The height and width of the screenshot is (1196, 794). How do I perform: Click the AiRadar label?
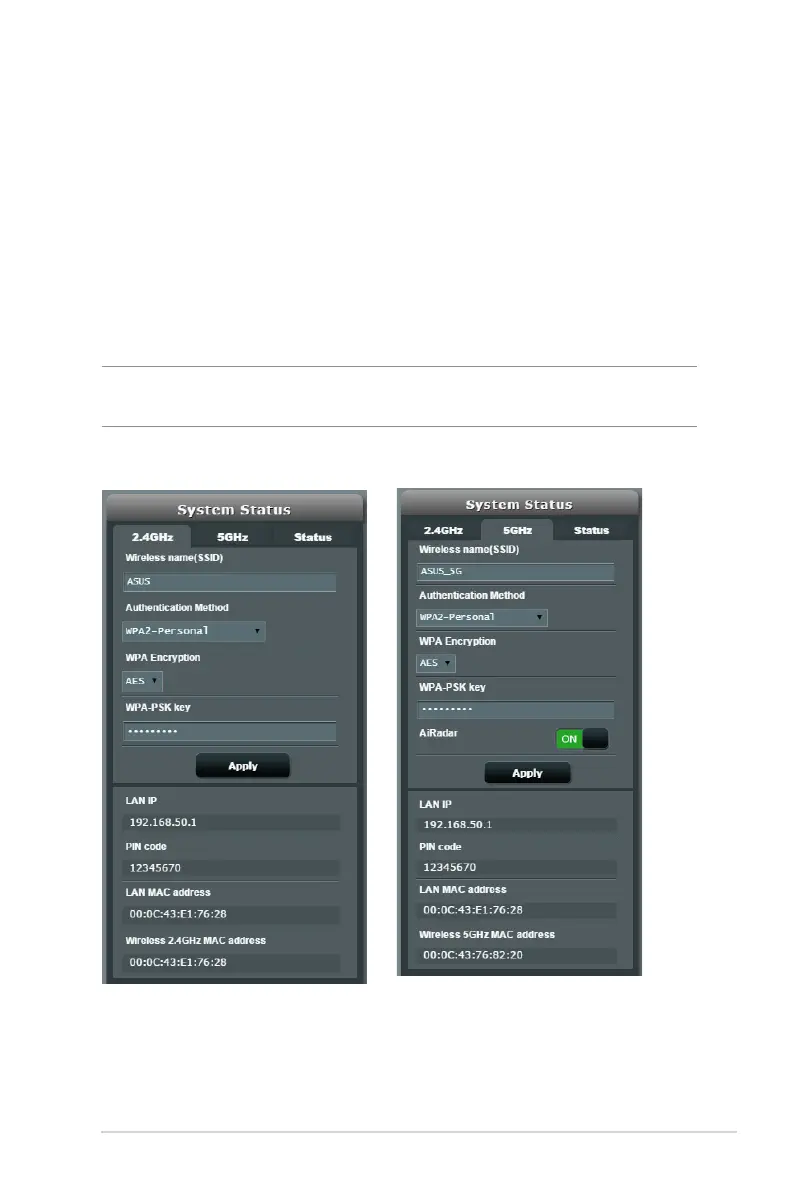click(439, 733)
